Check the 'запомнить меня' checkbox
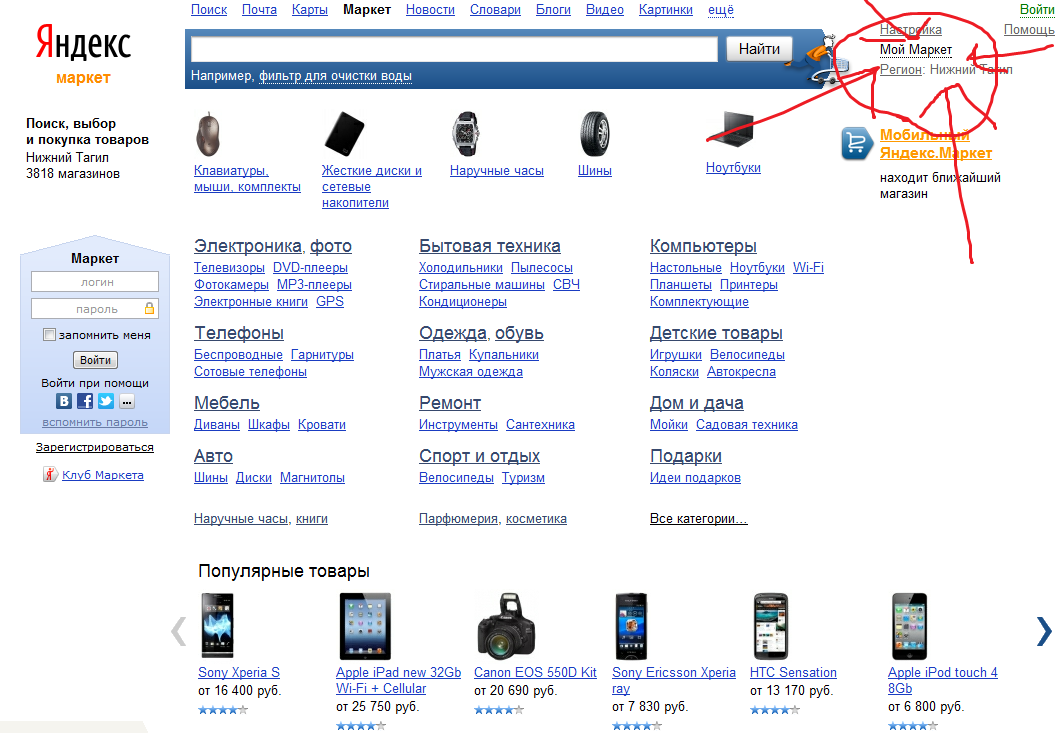The width and height of the screenshot is (1056, 733). [48, 335]
